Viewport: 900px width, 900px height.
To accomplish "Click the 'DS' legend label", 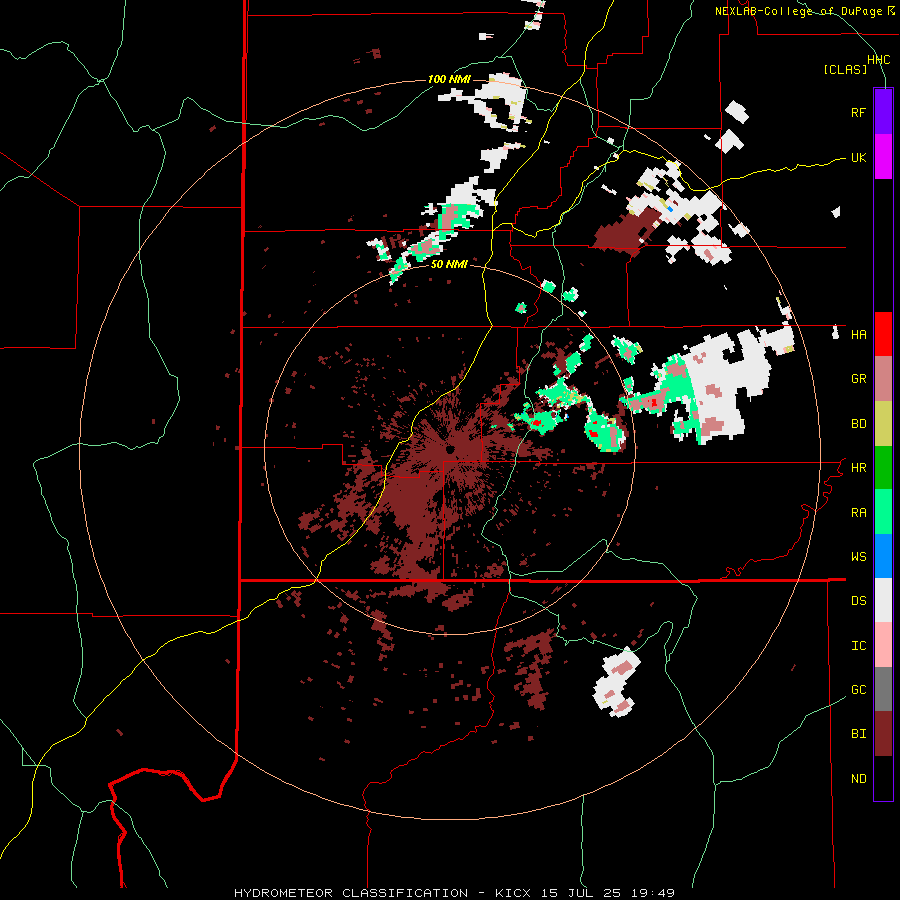I will click(858, 601).
